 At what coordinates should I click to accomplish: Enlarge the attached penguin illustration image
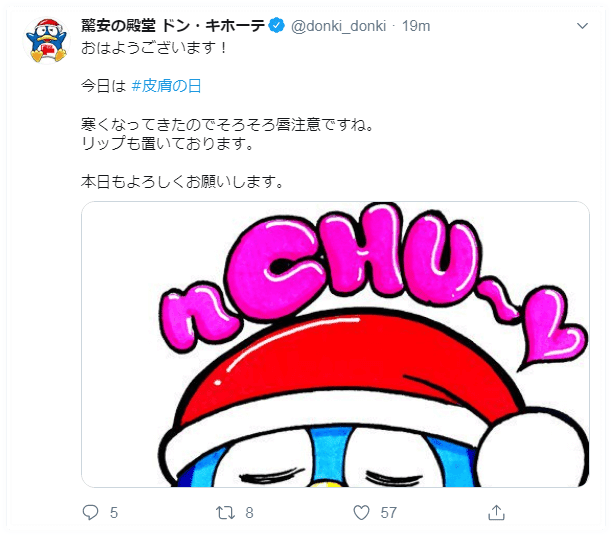(335, 344)
